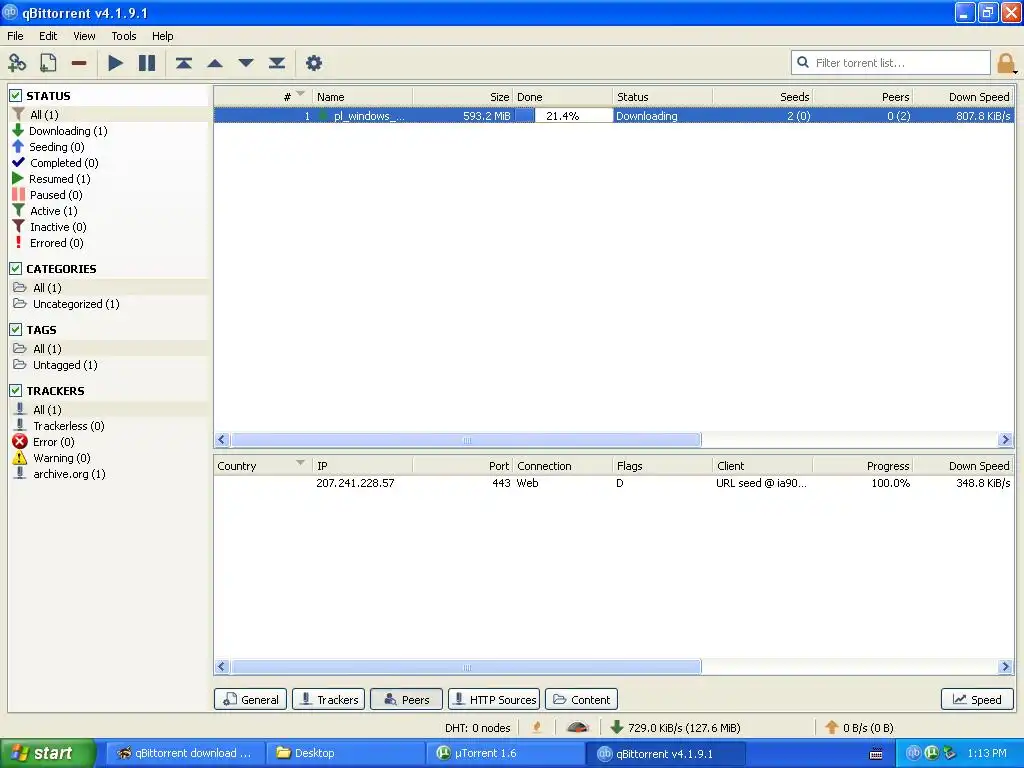The height and width of the screenshot is (768, 1024).
Task: Click the DHT: 0 nodes status text
Action: pos(477,728)
